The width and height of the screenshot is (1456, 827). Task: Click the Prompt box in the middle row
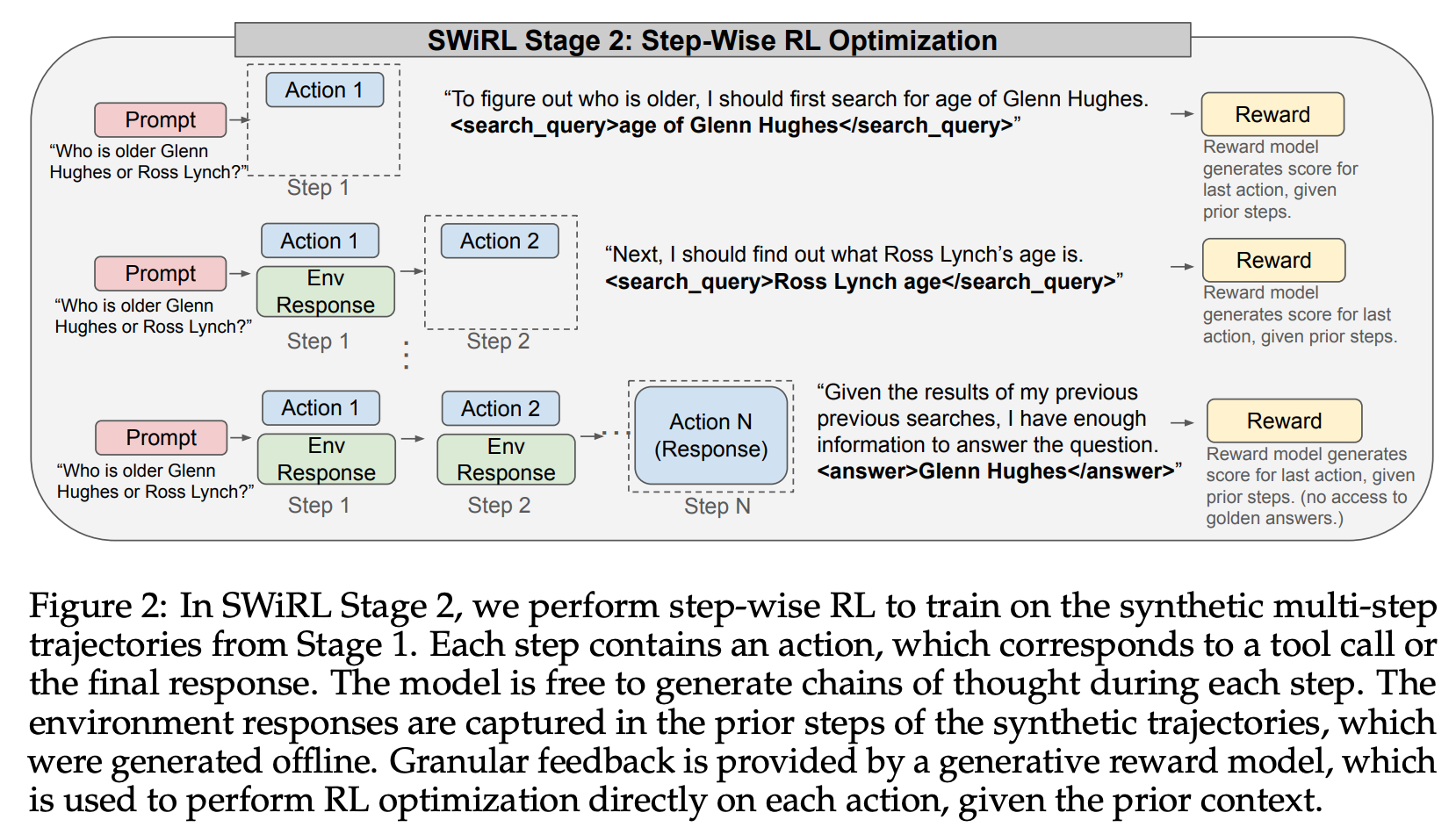(160, 273)
